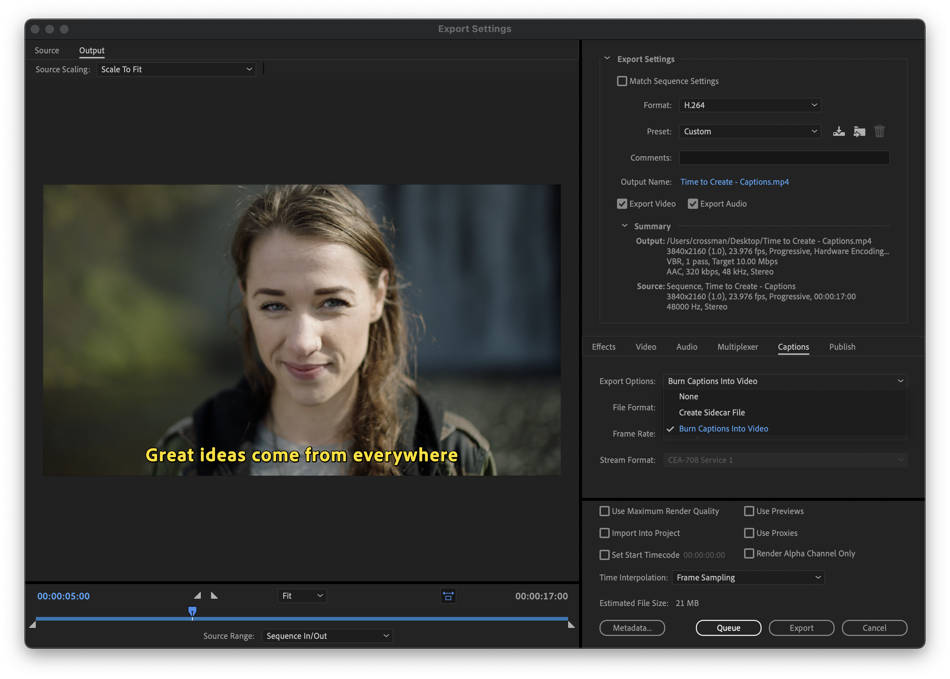Click the disabled Stream Format dropdown
The width and height of the screenshot is (950, 679).
(785, 460)
